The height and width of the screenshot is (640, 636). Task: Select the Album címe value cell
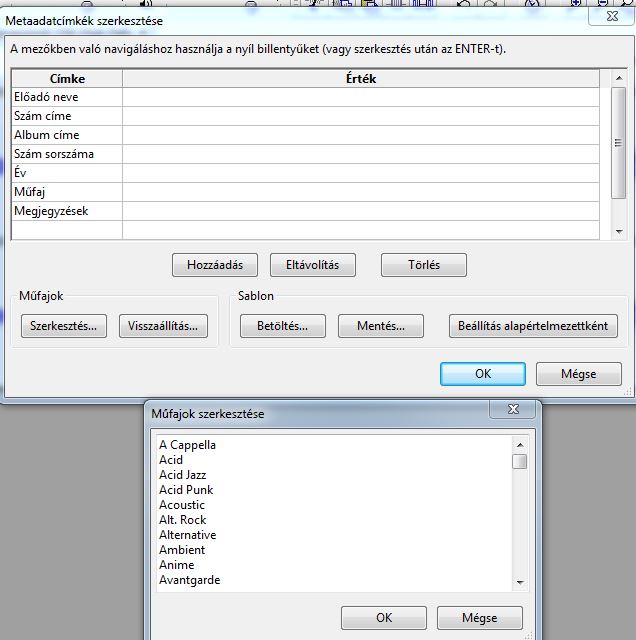(360, 135)
